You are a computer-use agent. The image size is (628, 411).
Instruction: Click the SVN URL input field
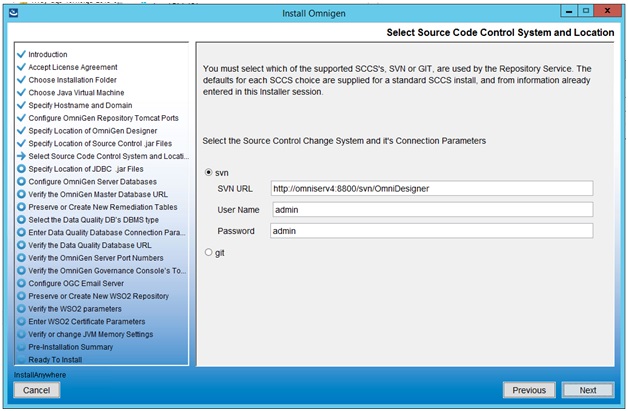(x=432, y=188)
